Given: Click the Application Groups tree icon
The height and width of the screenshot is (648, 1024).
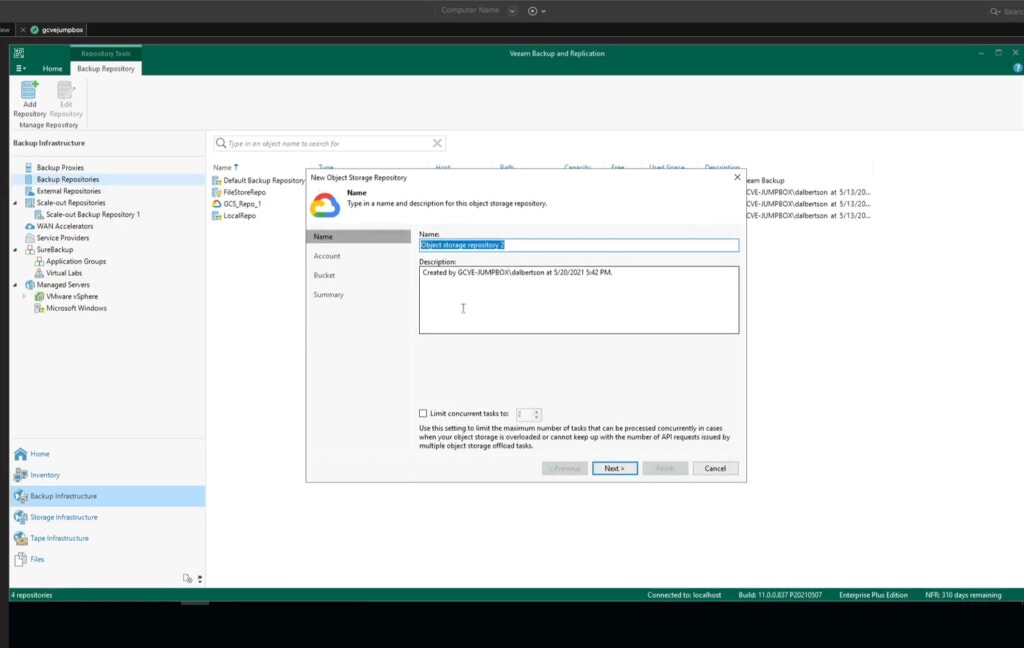Looking at the screenshot, I should 39,261.
